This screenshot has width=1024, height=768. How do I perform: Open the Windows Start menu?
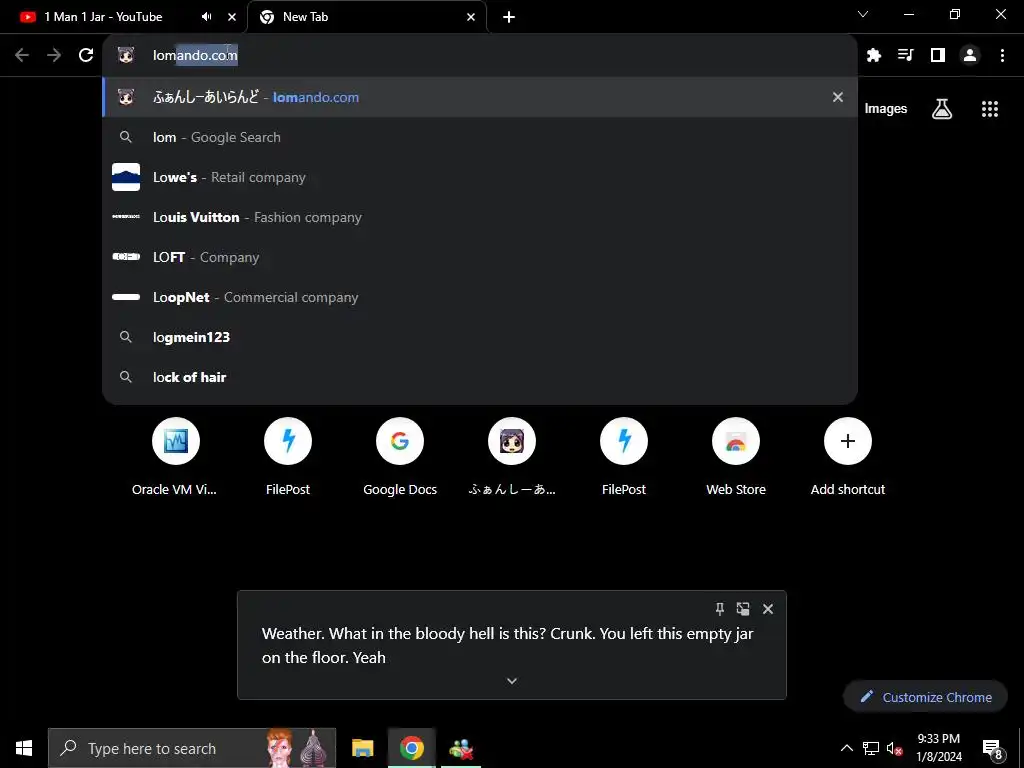[24, 748]
